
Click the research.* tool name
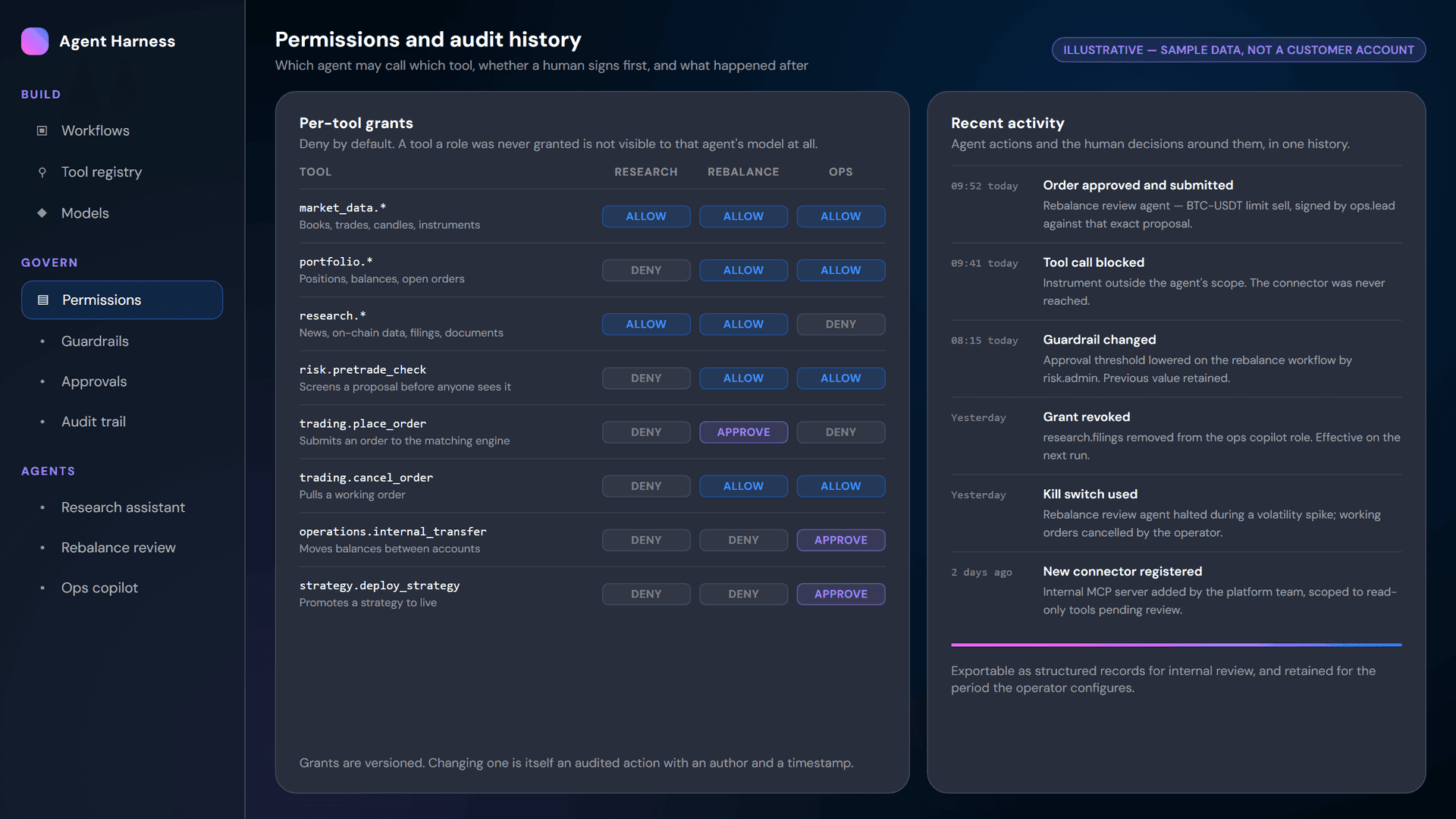coord(333,315)
